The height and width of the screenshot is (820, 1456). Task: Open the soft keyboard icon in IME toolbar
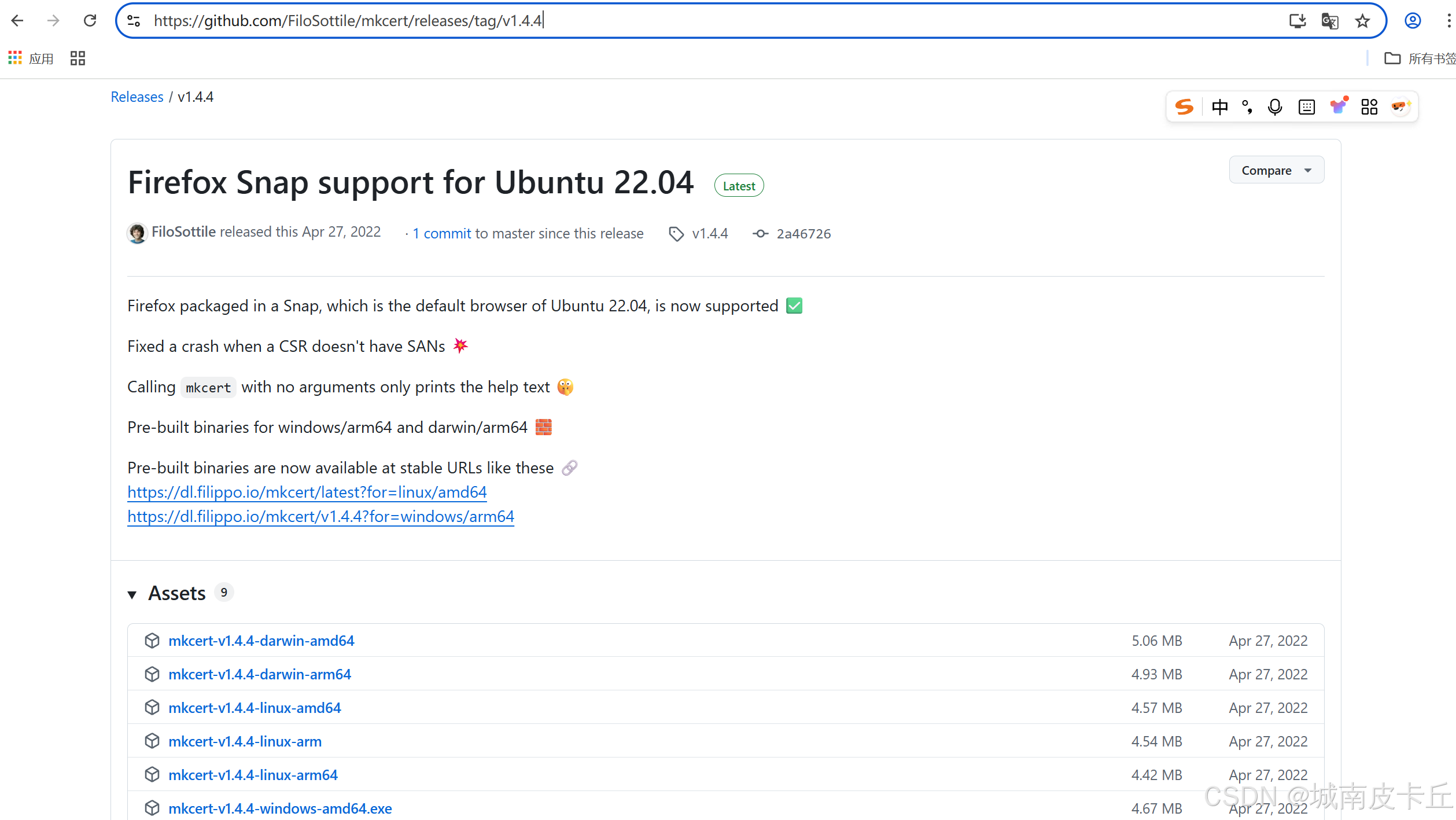coord(1307,106)
